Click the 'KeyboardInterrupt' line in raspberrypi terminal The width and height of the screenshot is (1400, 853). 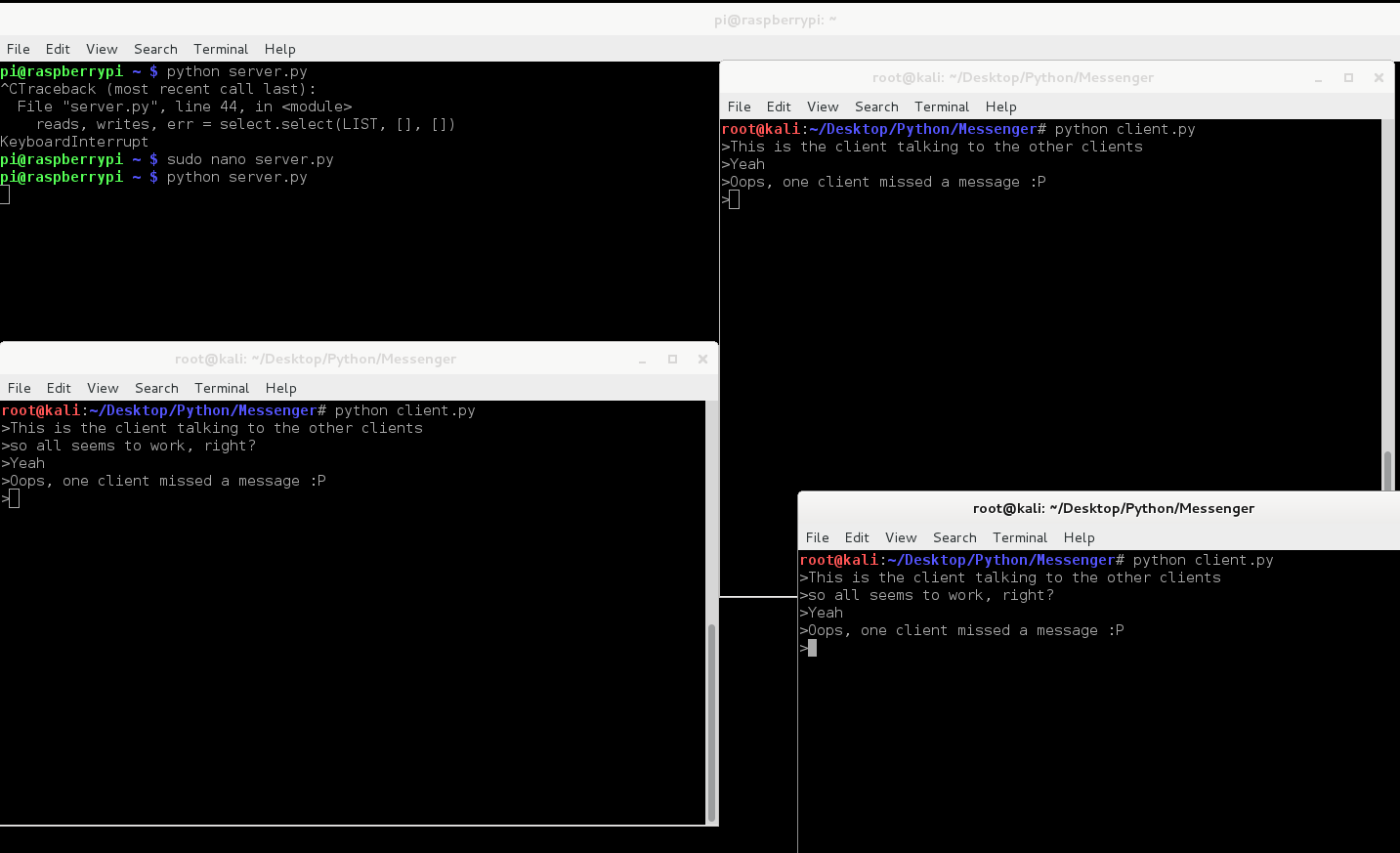point(74,142)
